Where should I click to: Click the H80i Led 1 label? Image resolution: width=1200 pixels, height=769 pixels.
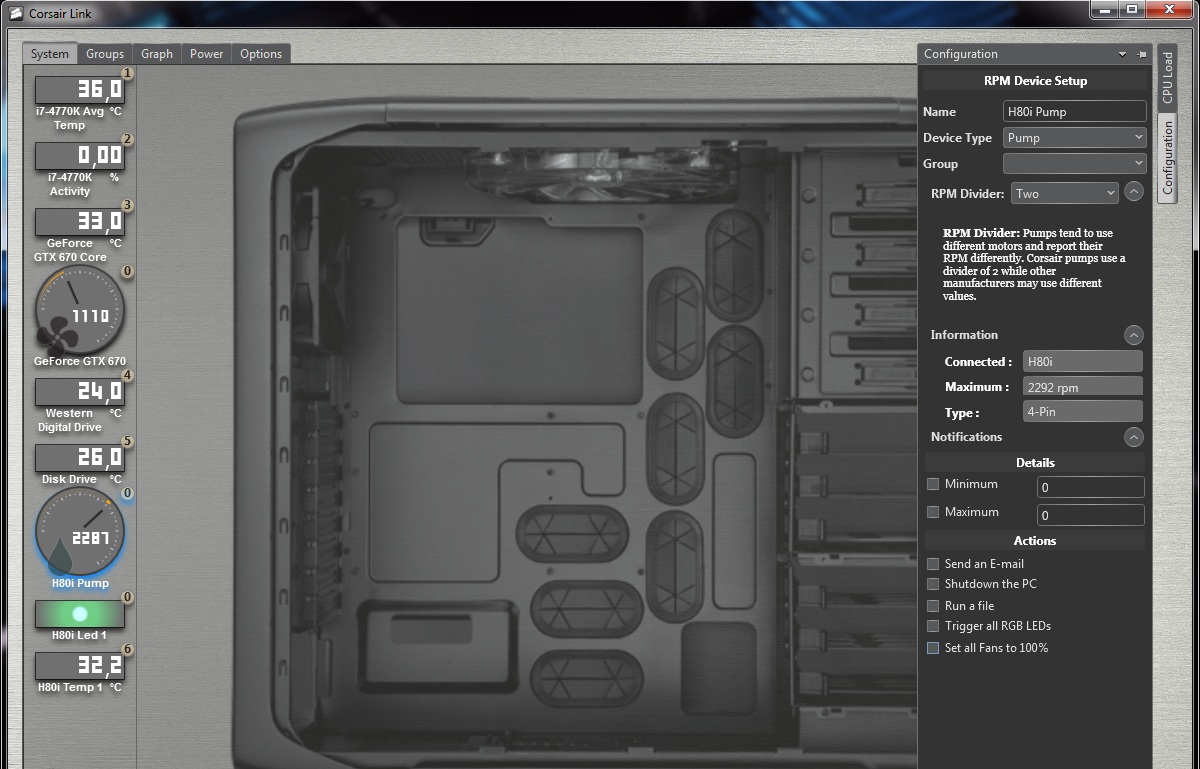coord(79,636)
